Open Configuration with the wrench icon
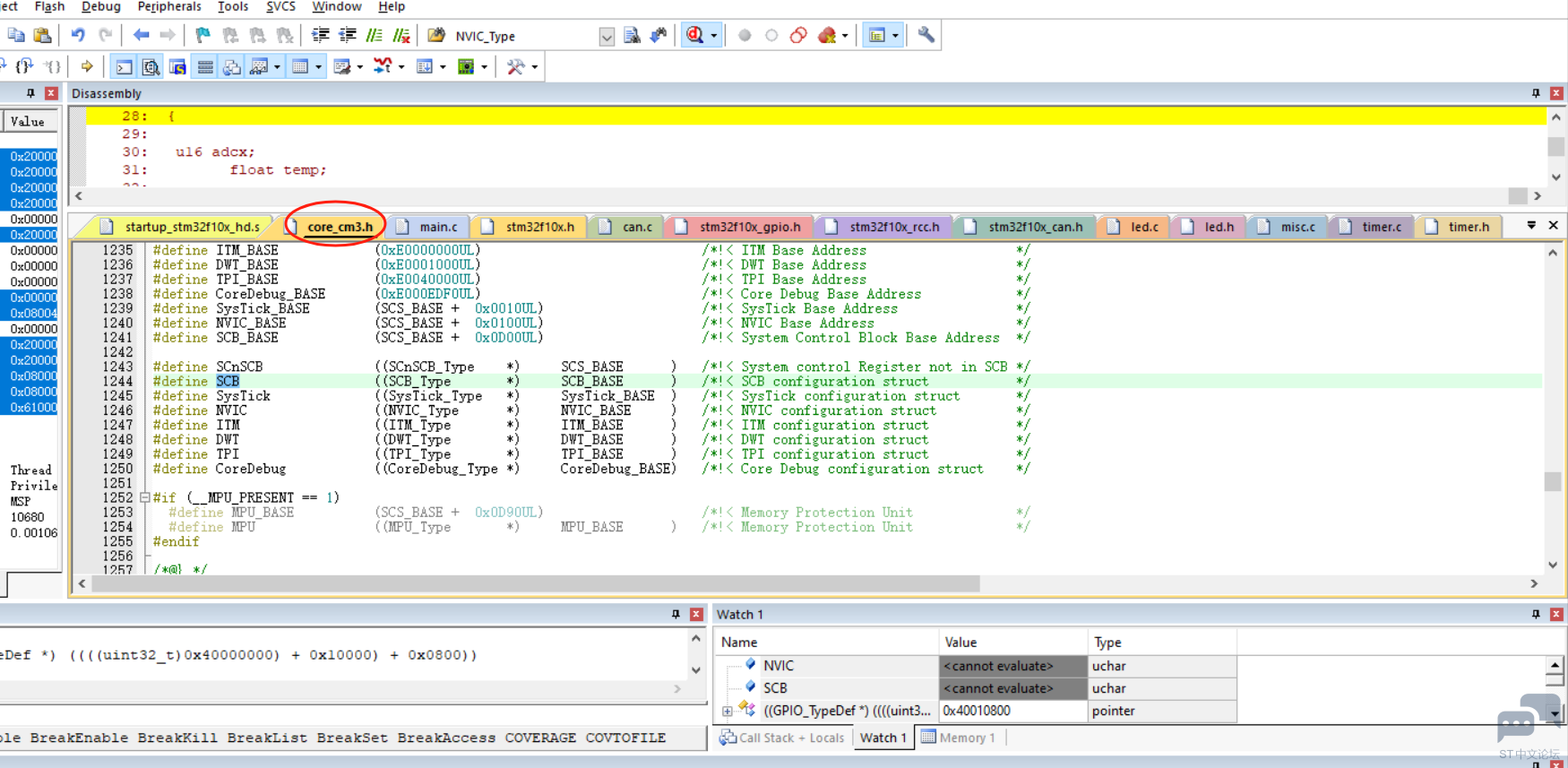This screenshot has height=768, width=1568. [x=926, y=36]
